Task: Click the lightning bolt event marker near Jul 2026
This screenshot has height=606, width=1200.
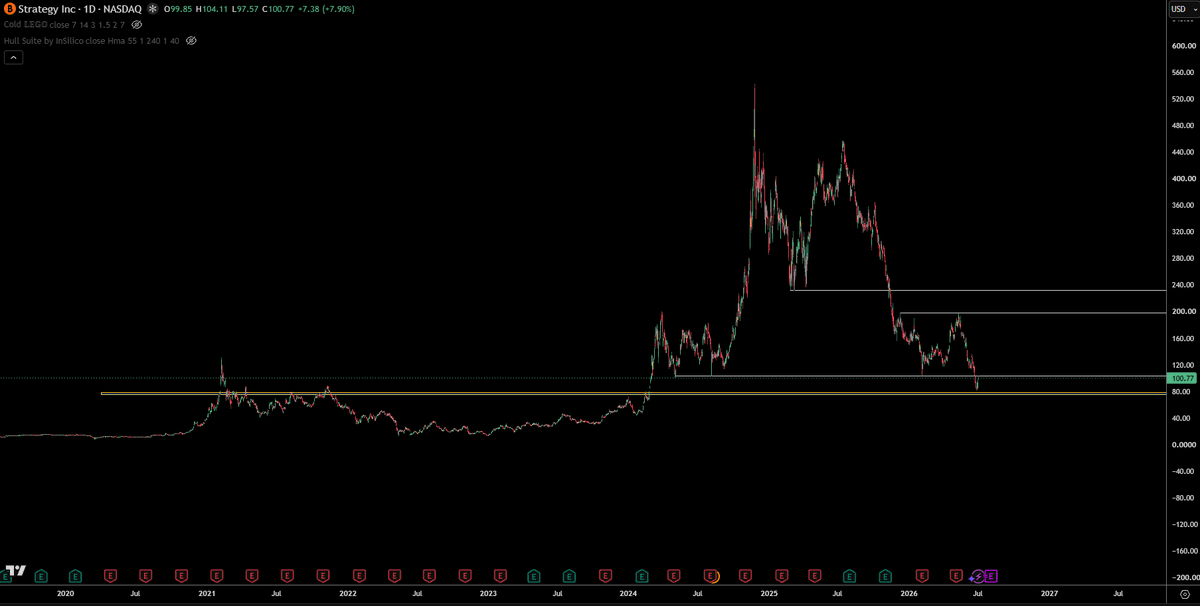Action: 978,576
